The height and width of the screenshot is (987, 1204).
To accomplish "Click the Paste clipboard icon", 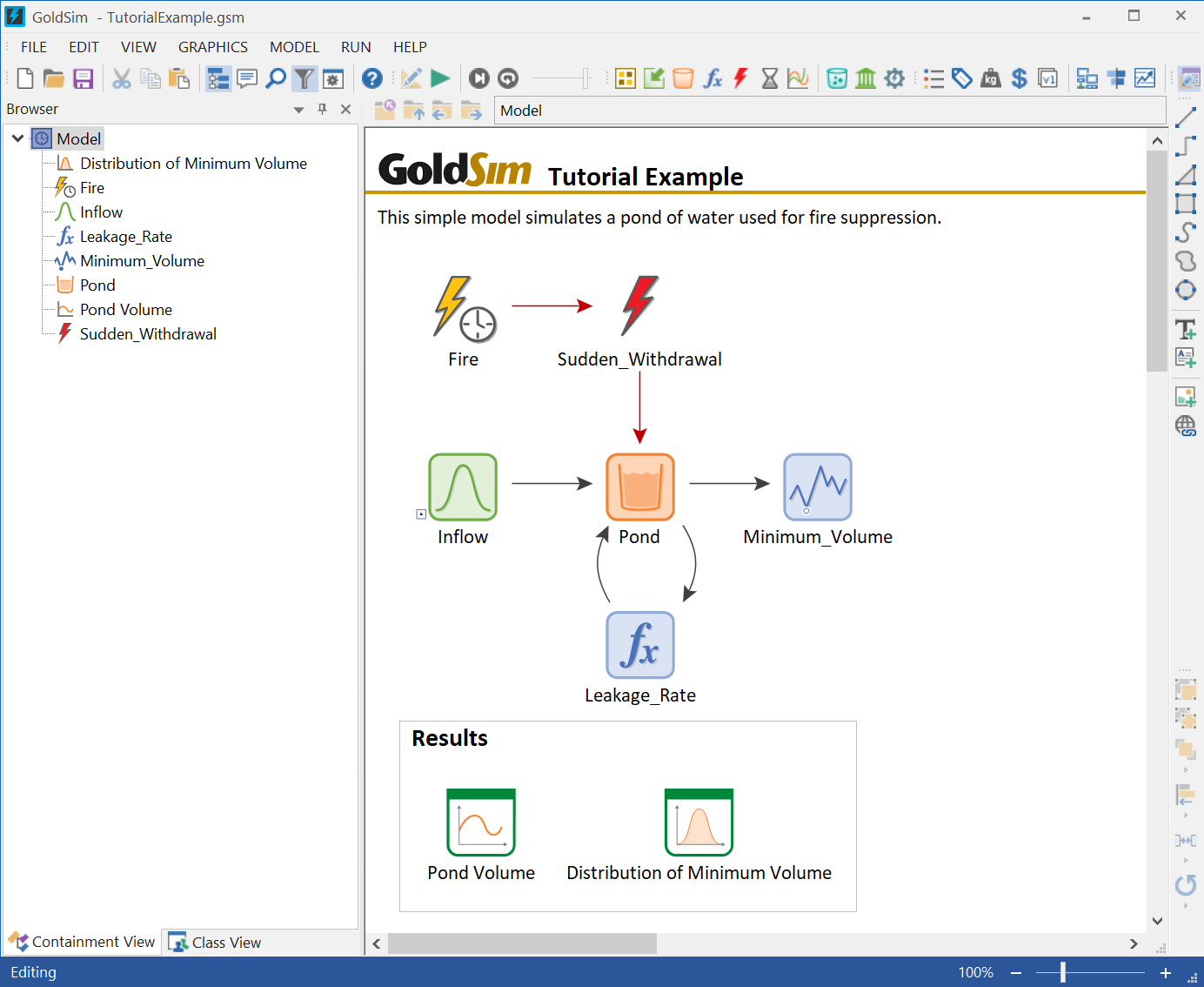I will [179, 78].
